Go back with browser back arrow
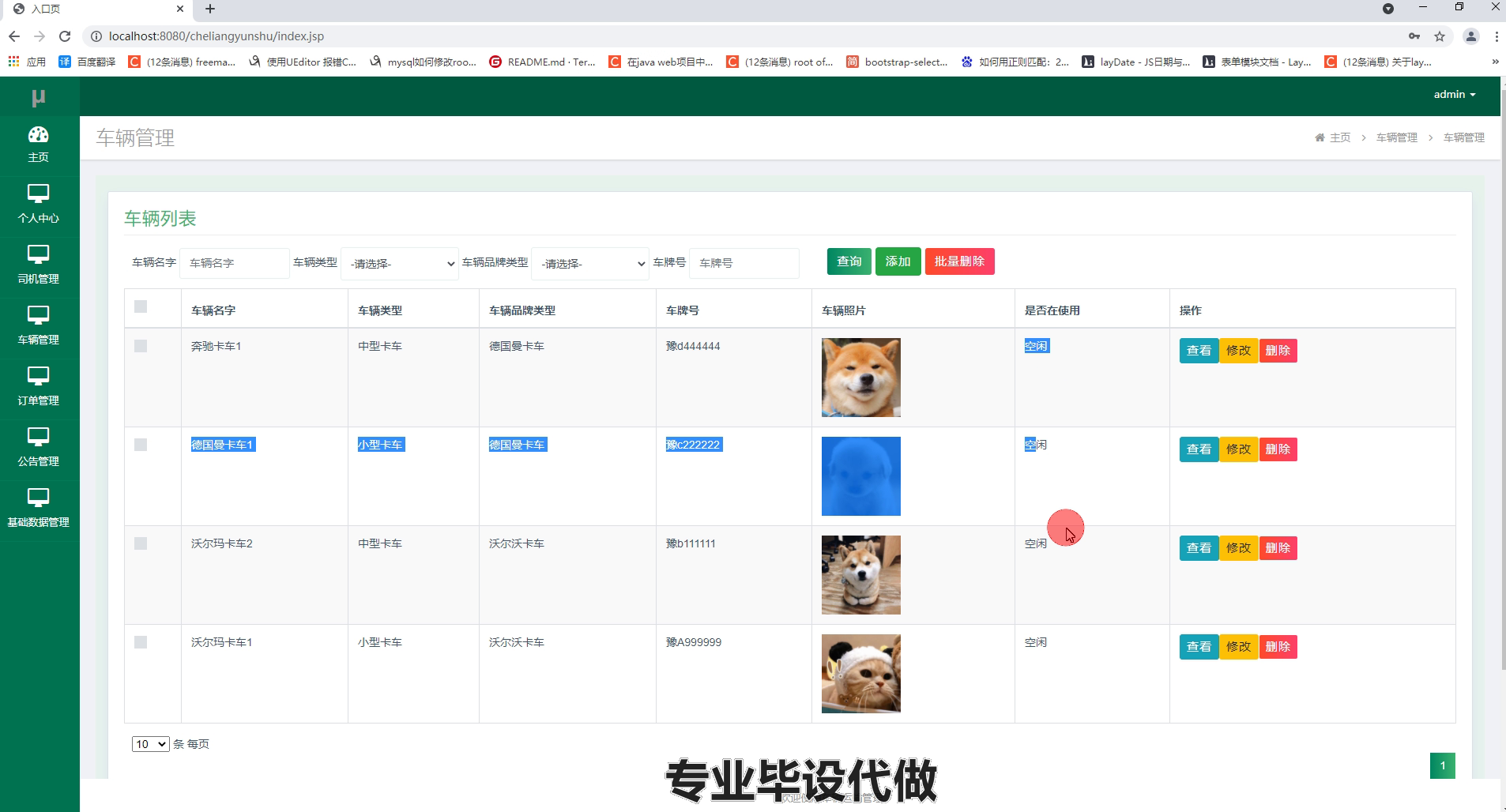Image resolution: width=1506 pixels, height=812 pixels. [x=14, y=36]
